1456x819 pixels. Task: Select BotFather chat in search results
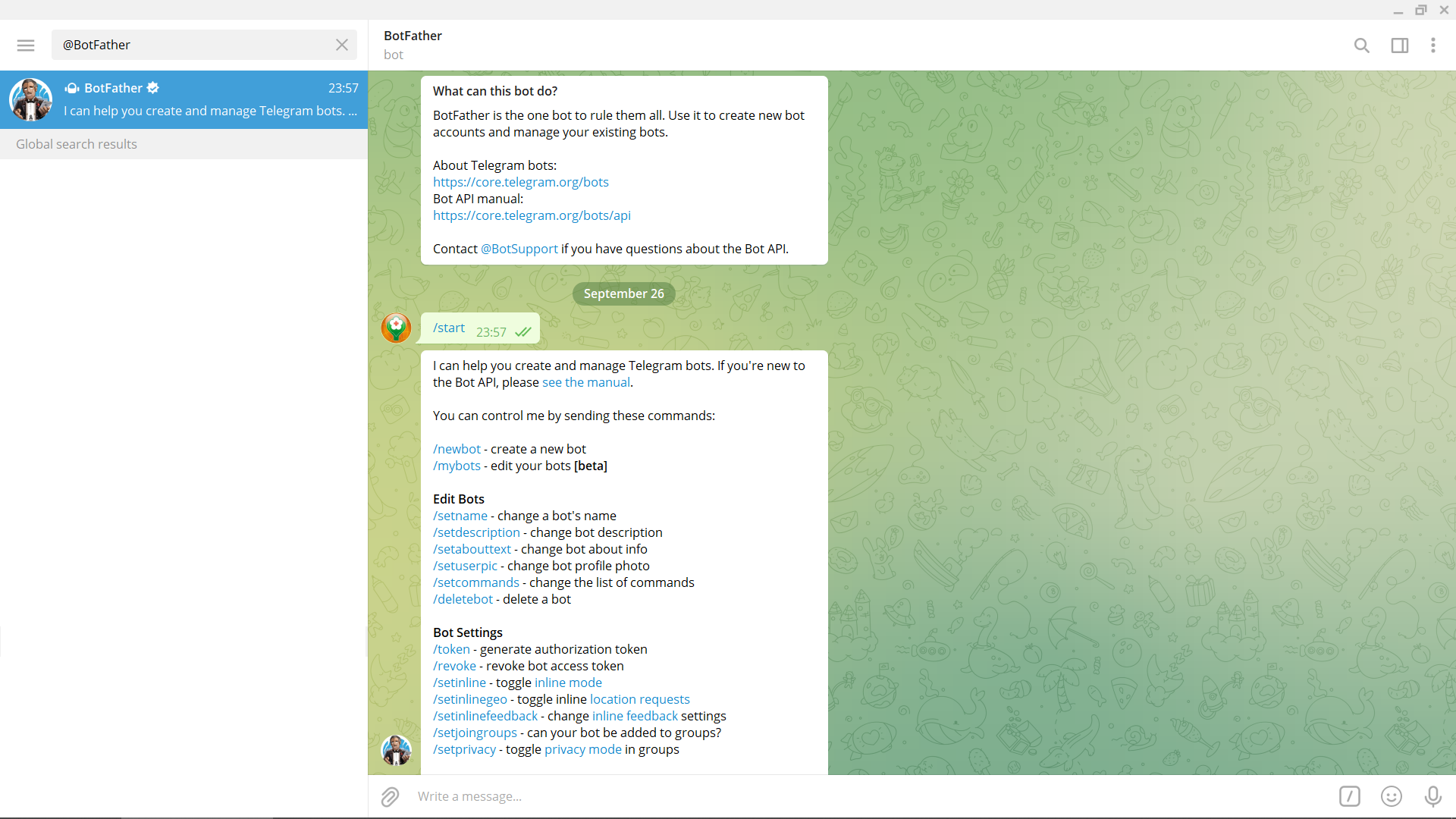[x=184, y=99]
